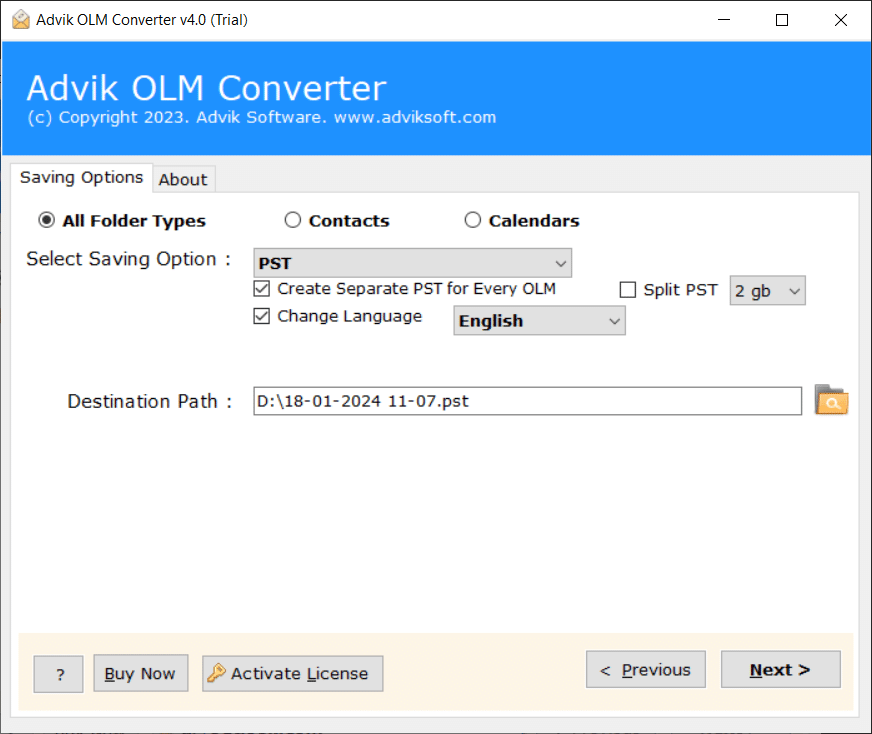Minimize the Advik OLM Converter window
Screen dimensions: 872x734
coord(724,20)
